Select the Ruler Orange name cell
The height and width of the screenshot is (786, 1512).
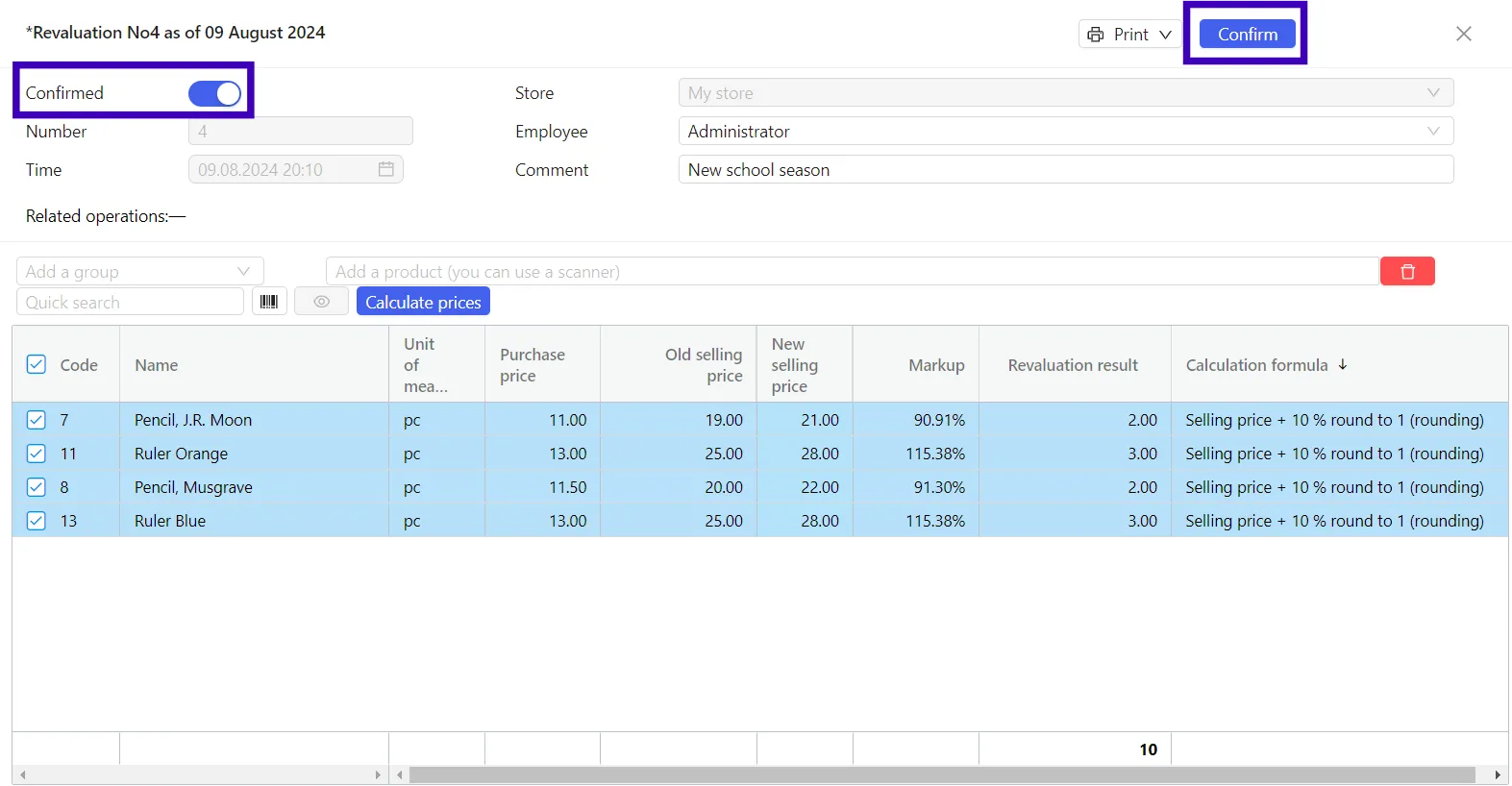[254, 454]
